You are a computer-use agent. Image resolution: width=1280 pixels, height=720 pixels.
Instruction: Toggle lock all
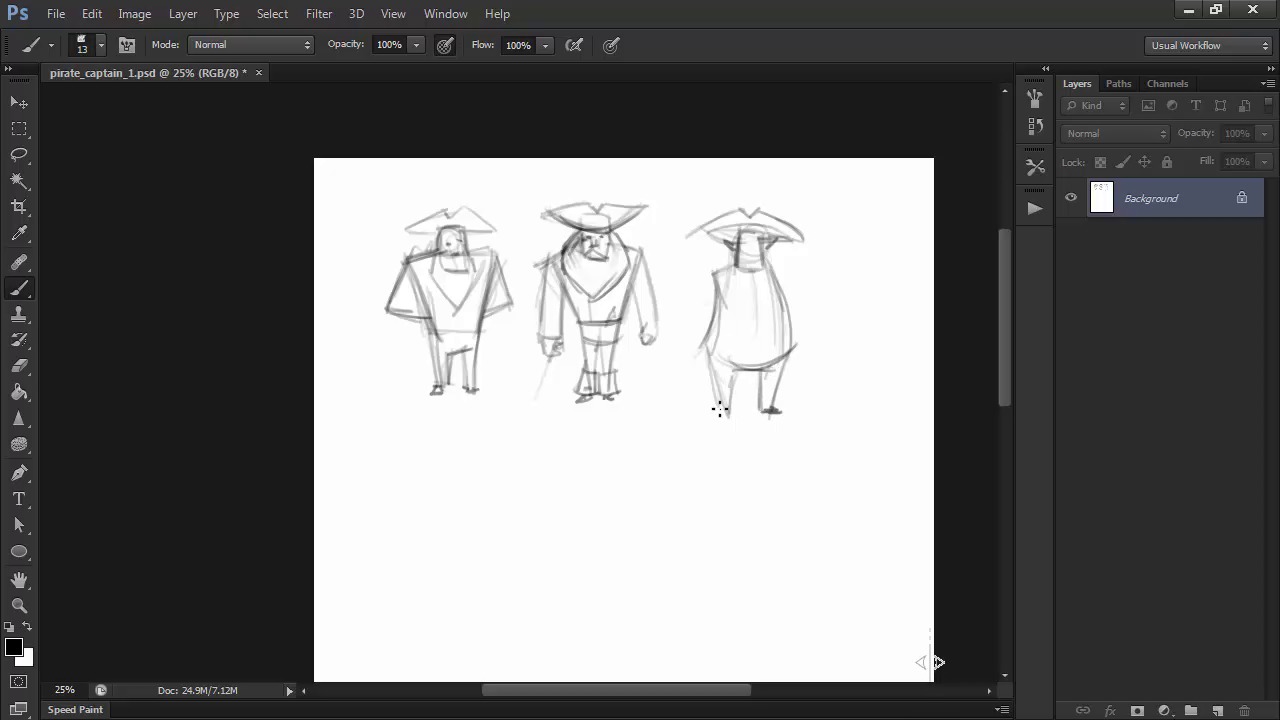pyautogui.click(x=1166, y=162)
